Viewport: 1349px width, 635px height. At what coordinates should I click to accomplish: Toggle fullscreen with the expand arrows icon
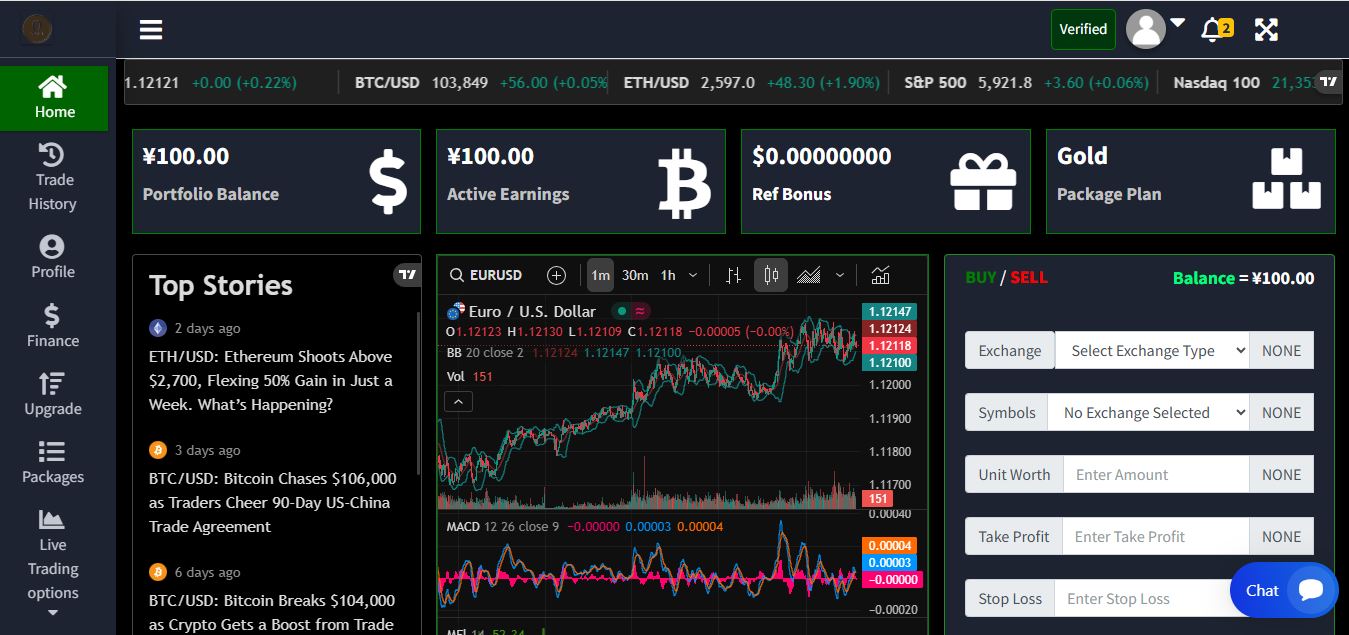click(x=1266, y=30)
